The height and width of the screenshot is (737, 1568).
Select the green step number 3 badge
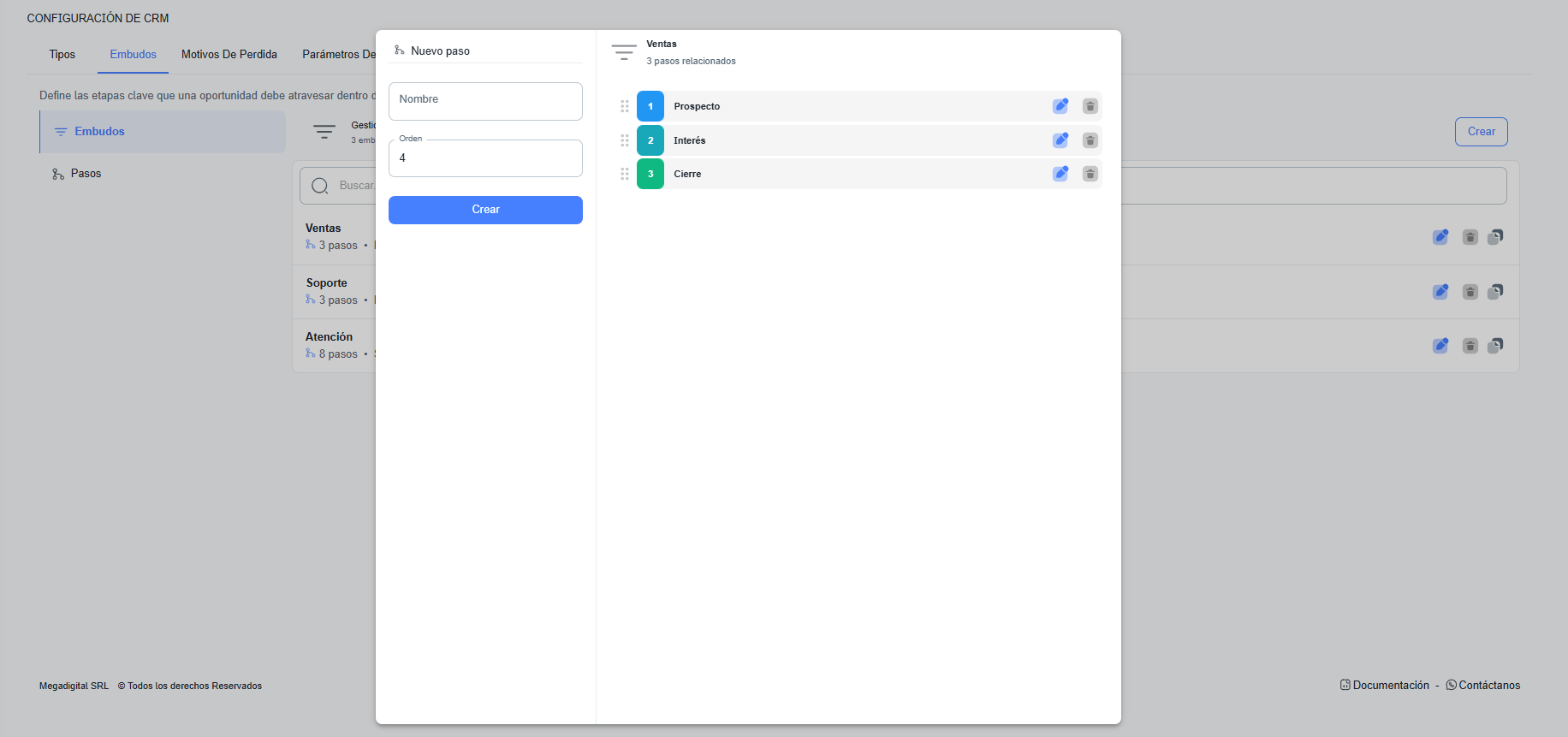(x=650, y=174)
